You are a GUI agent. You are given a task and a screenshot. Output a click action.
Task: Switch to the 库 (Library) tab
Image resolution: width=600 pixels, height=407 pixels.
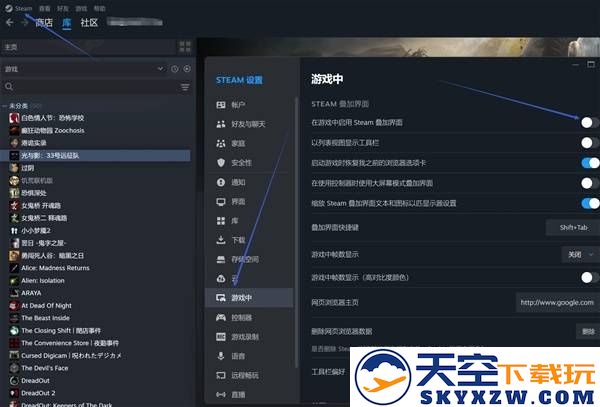click(x=67, y=23)
